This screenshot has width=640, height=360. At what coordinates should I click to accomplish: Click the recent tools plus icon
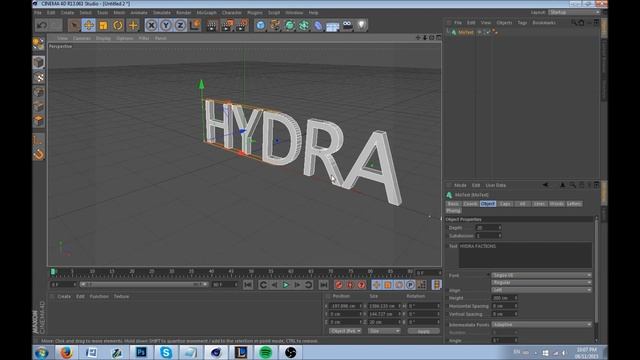coord(133,25)
